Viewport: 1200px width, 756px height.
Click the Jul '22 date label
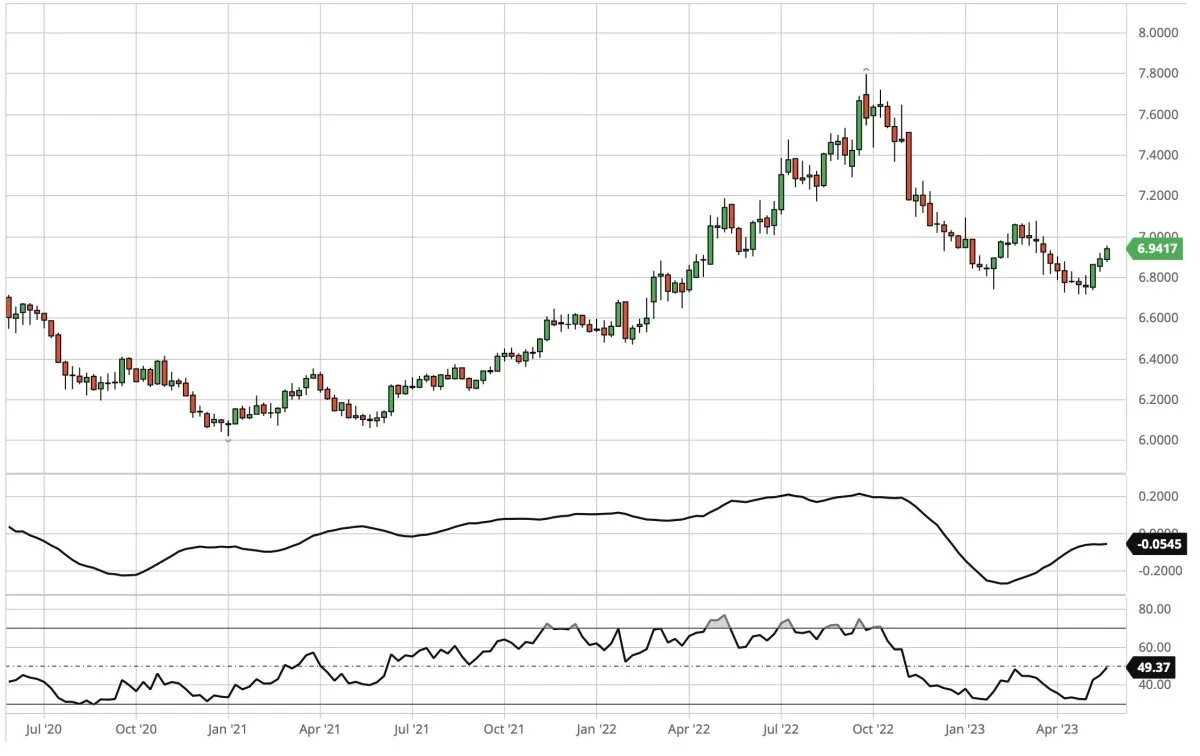point(780,730)
